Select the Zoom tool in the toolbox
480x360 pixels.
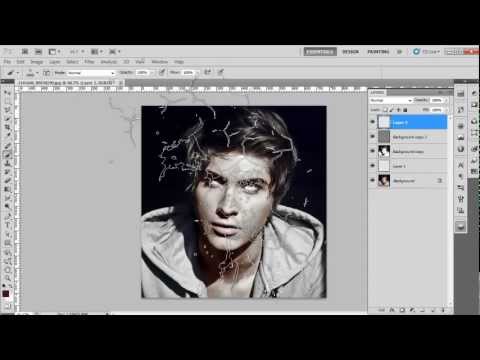point(7,278)
